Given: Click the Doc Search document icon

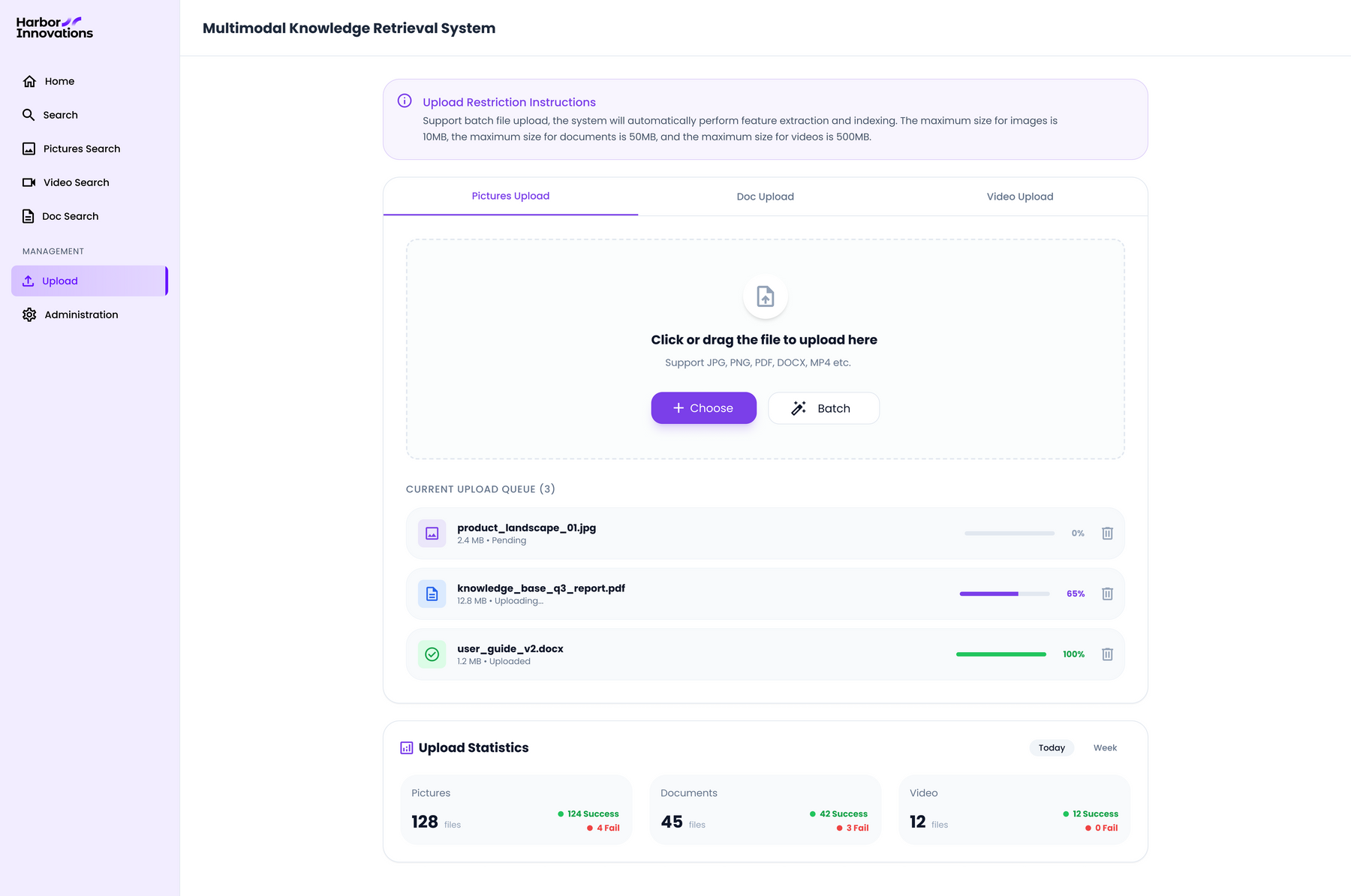Looking at the screenshot, I should 28,216.
